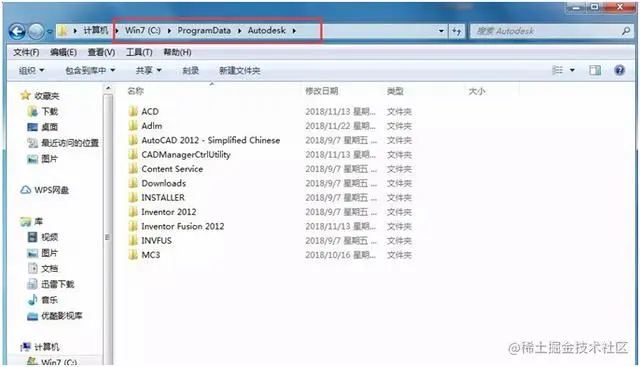The image size is (640, 367).
Task: Open the 查看(V) menu
Action: click(101, 52)
